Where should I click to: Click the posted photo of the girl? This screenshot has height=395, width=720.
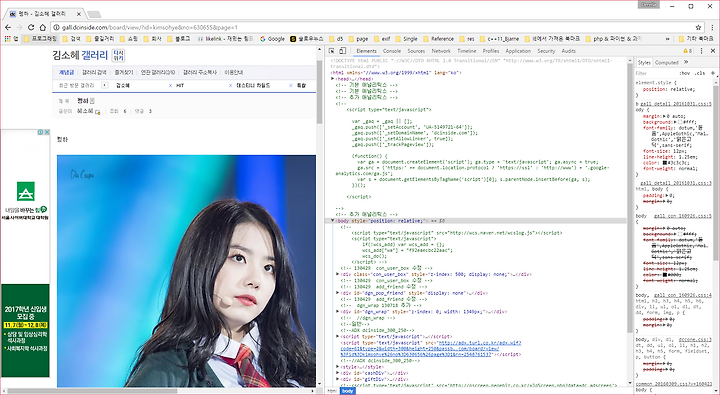186,271
